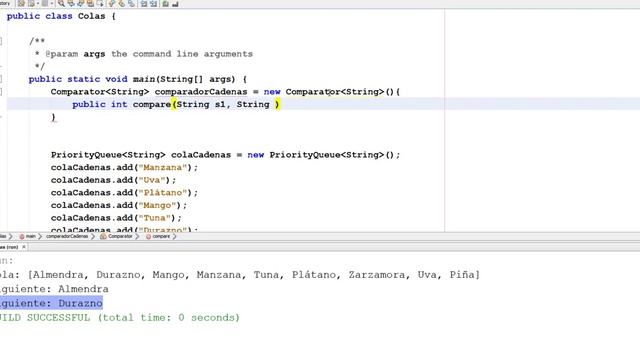Click the 'Almendra' next-element output line
Viewport: 640px width, 360px height.
pyautogui.click(x=54, y=289)
